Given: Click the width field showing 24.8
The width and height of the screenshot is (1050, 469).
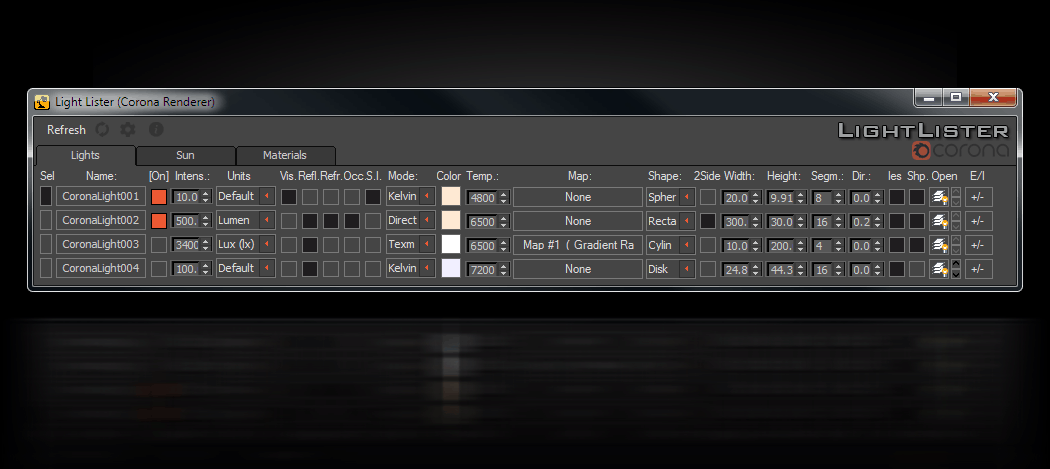Looking at the screenshot, I should 737,269.
